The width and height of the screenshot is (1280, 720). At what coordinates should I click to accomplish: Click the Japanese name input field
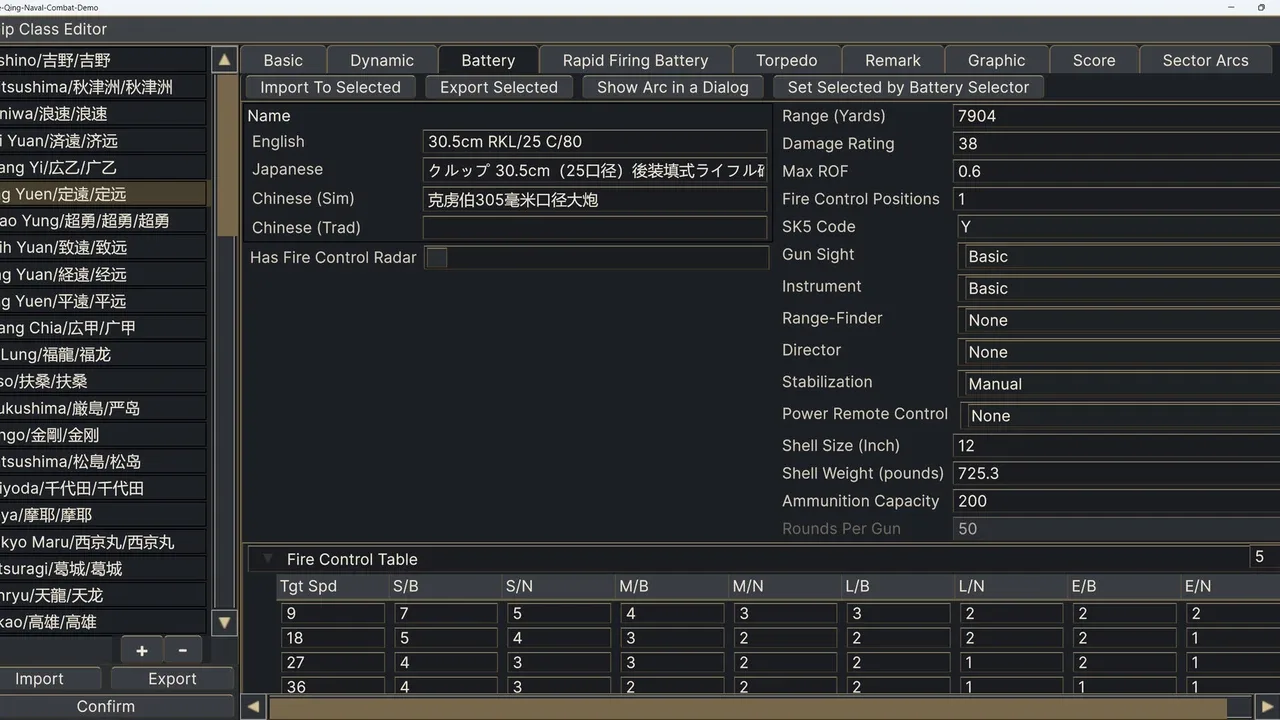tap(595, 170)
